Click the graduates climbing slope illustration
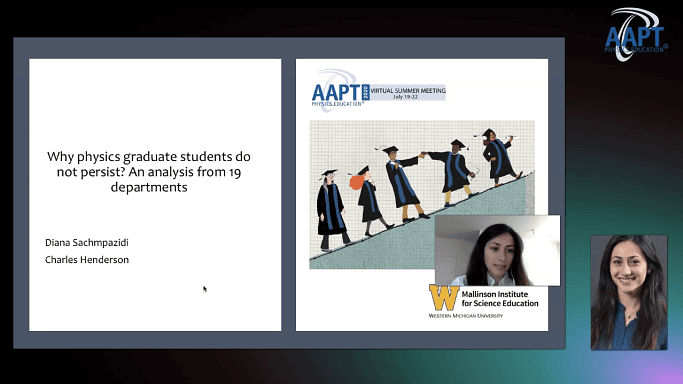683x384 pixels. (422, 195)
